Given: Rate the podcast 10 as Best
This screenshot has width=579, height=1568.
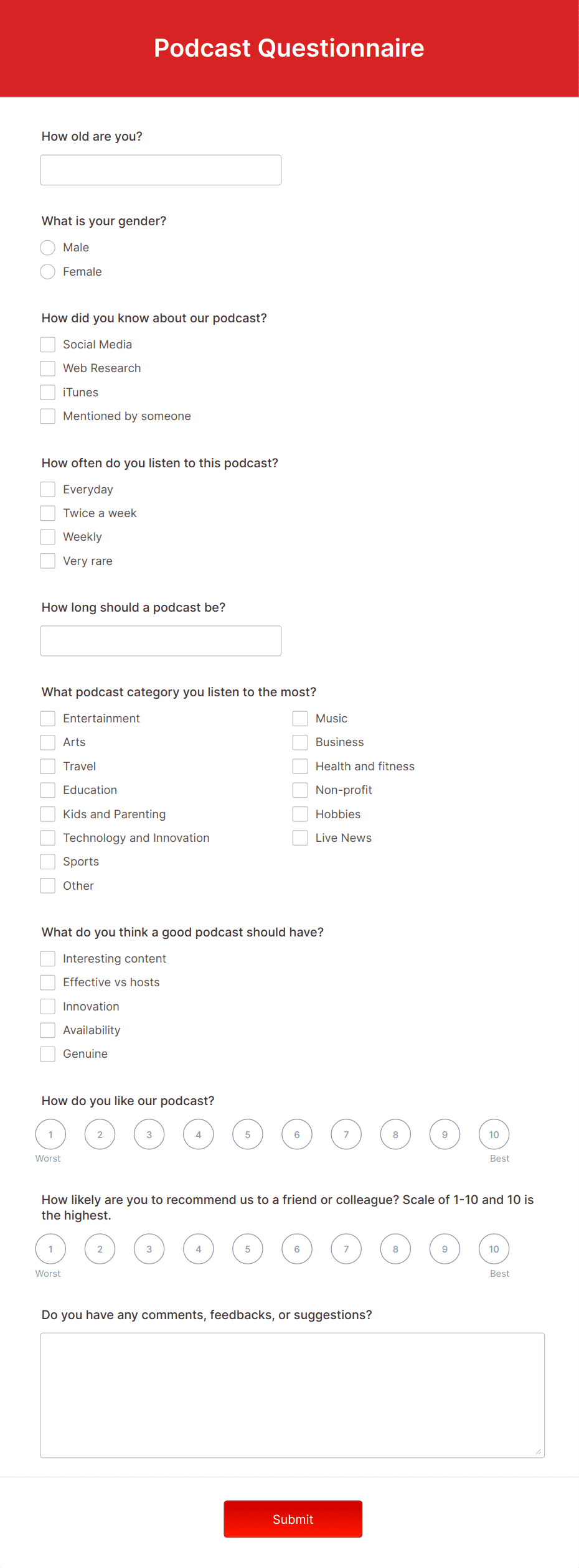Looking at the screenshot, I should pyautogui.click(x=494, y=1134).
